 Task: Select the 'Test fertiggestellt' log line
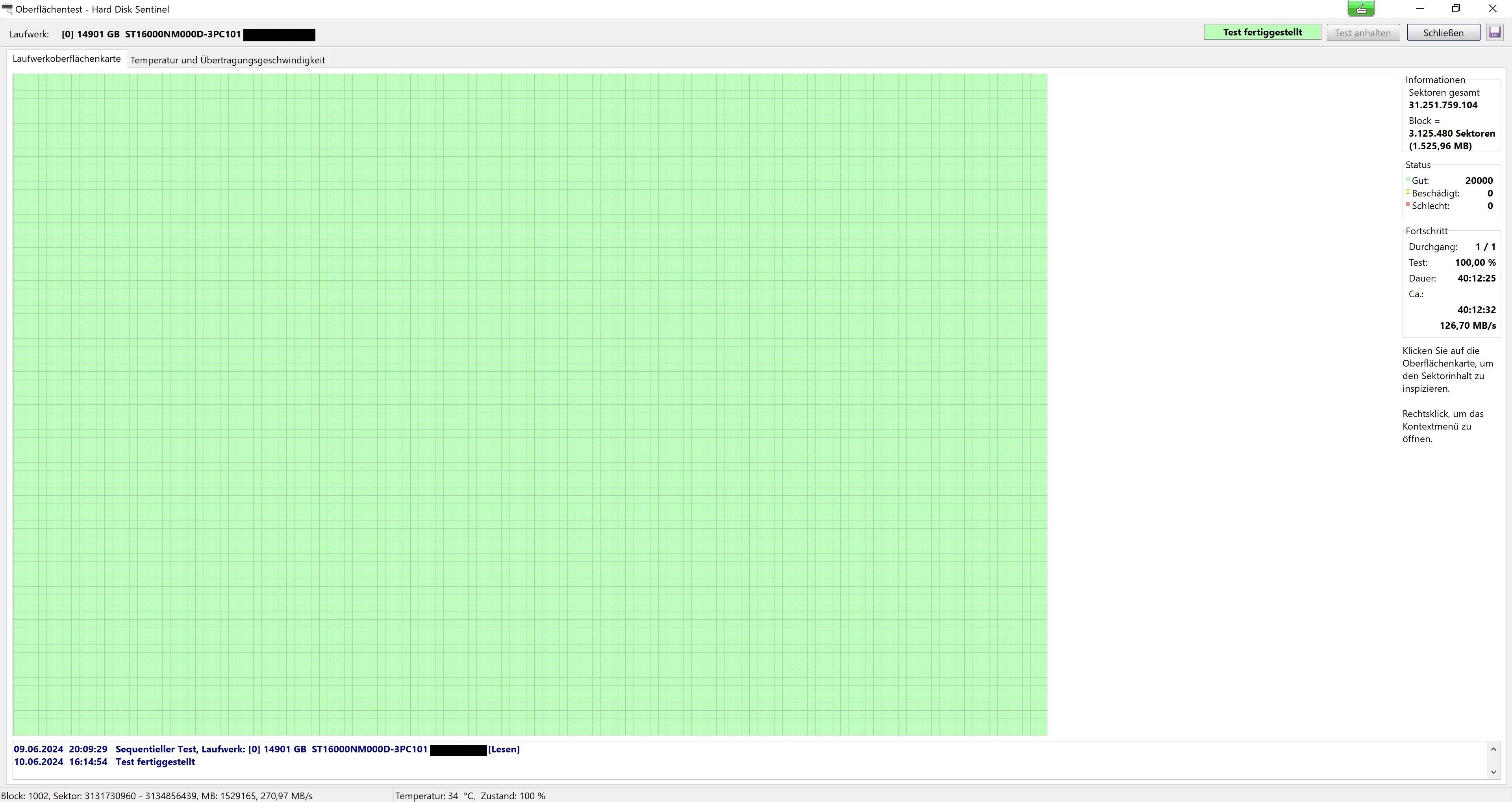click(155, 762)
